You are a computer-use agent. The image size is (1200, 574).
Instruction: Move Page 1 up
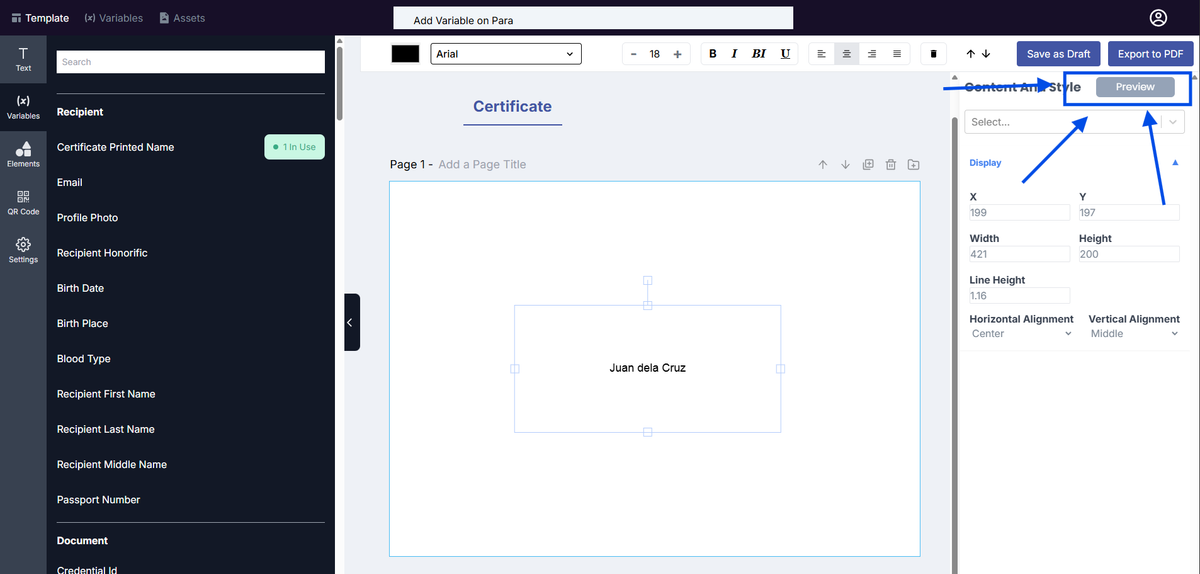coord(823,165)
